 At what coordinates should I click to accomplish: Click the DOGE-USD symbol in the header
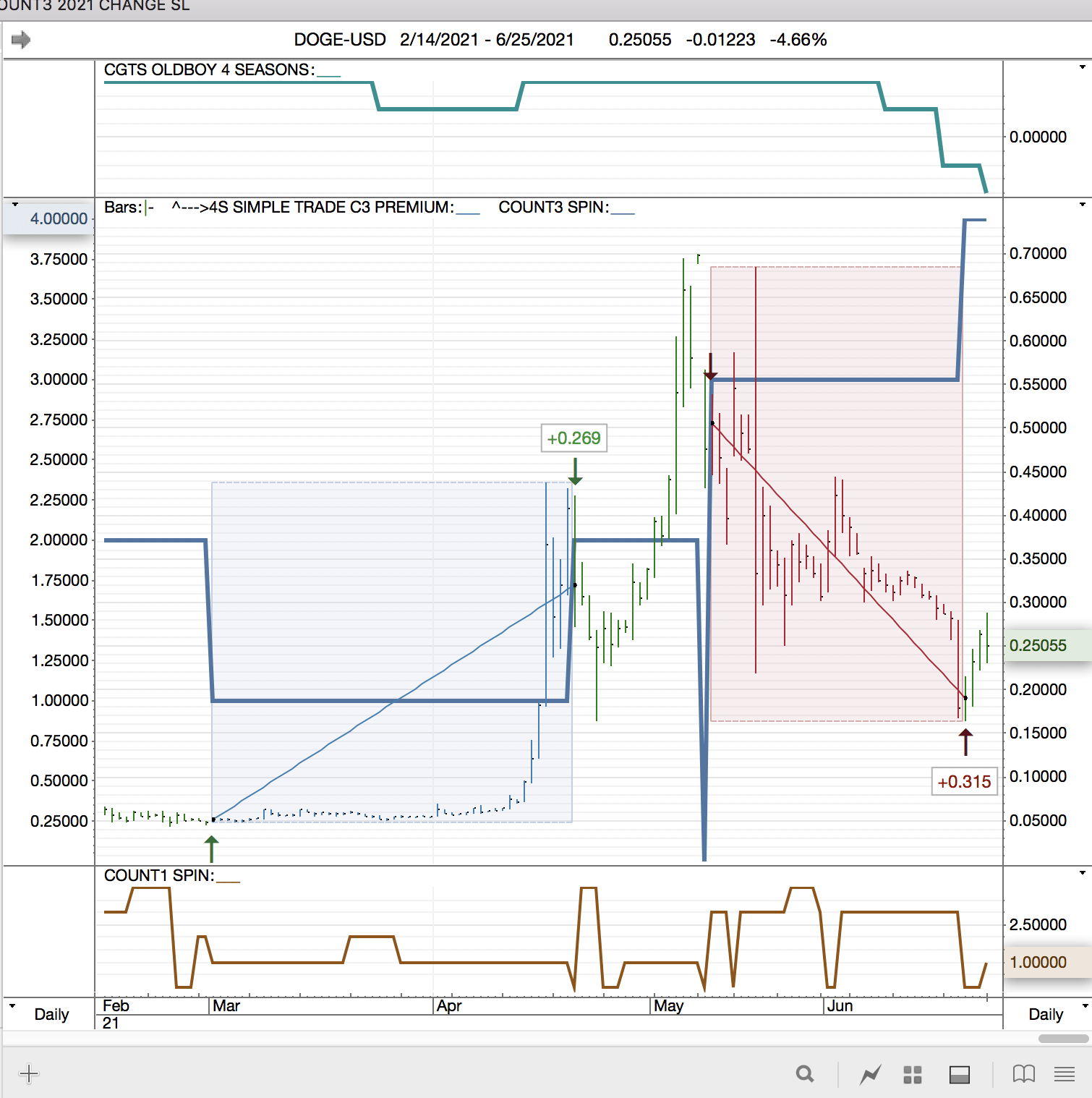coord(339,40)
